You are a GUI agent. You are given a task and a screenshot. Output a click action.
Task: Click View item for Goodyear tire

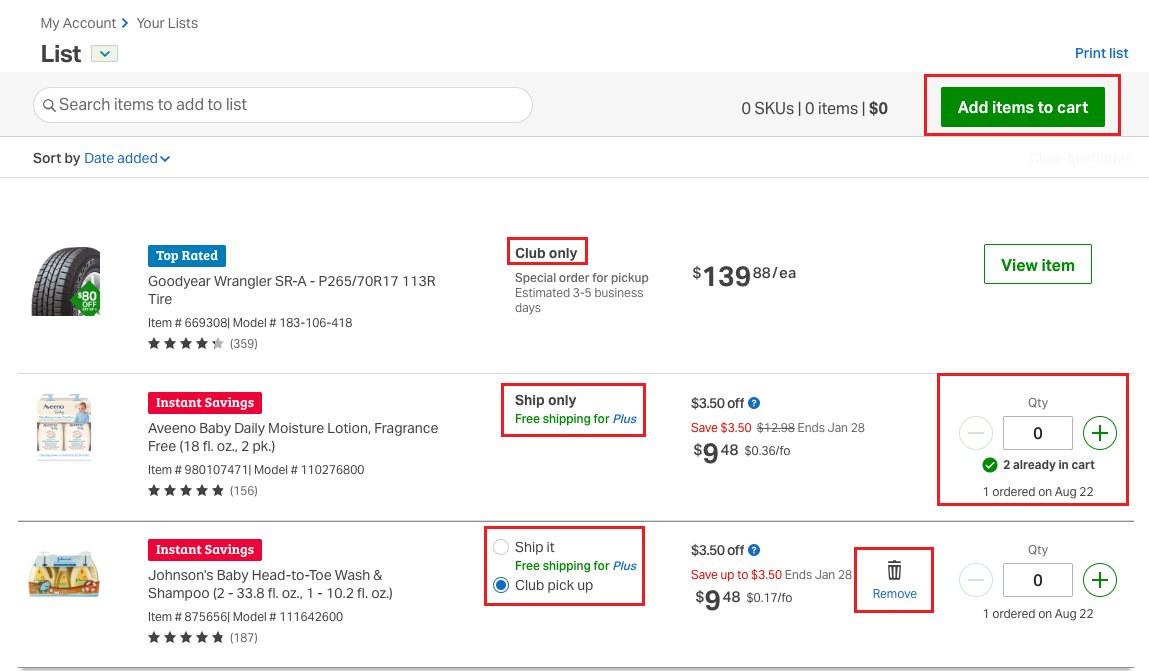(x=1037, y=265)
